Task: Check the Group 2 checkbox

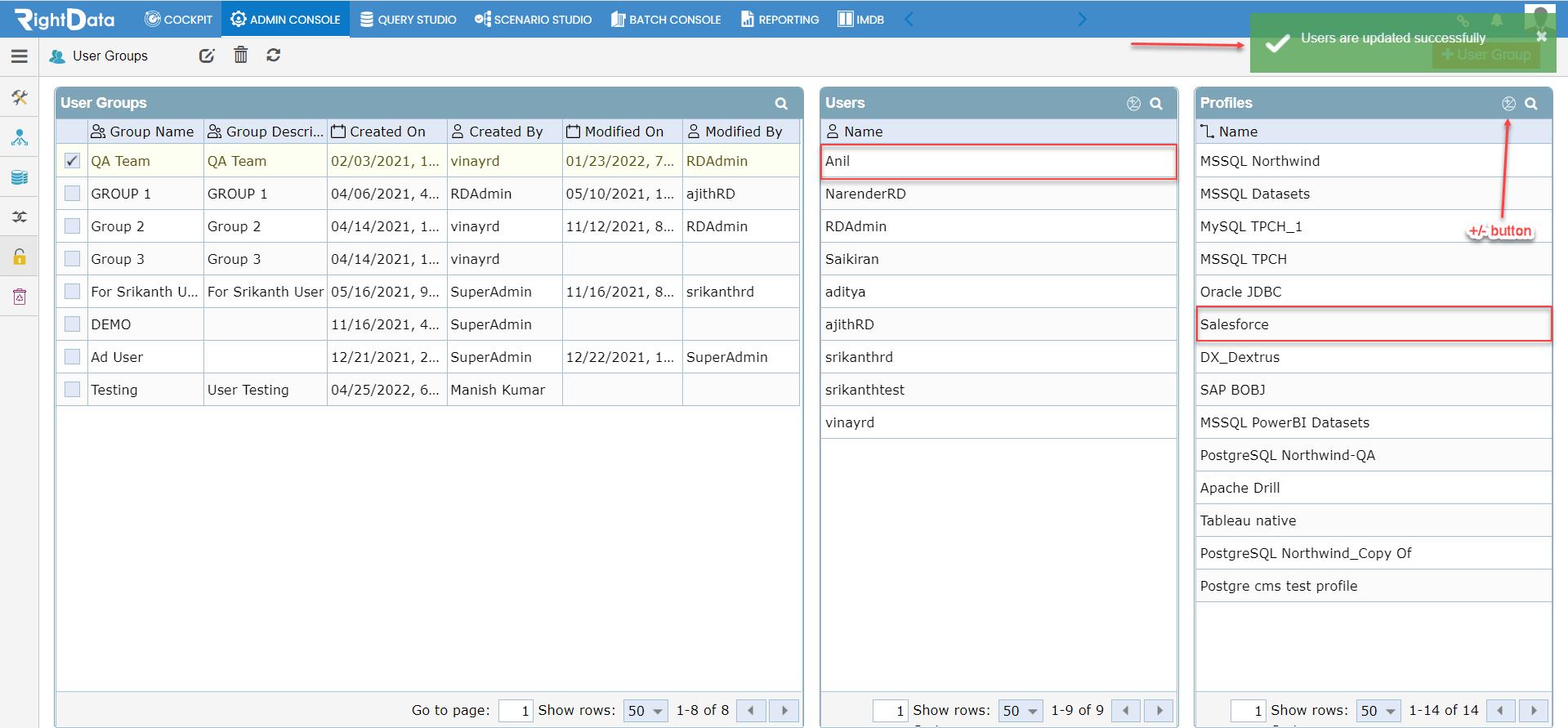Action: click(x=72, y=226)
